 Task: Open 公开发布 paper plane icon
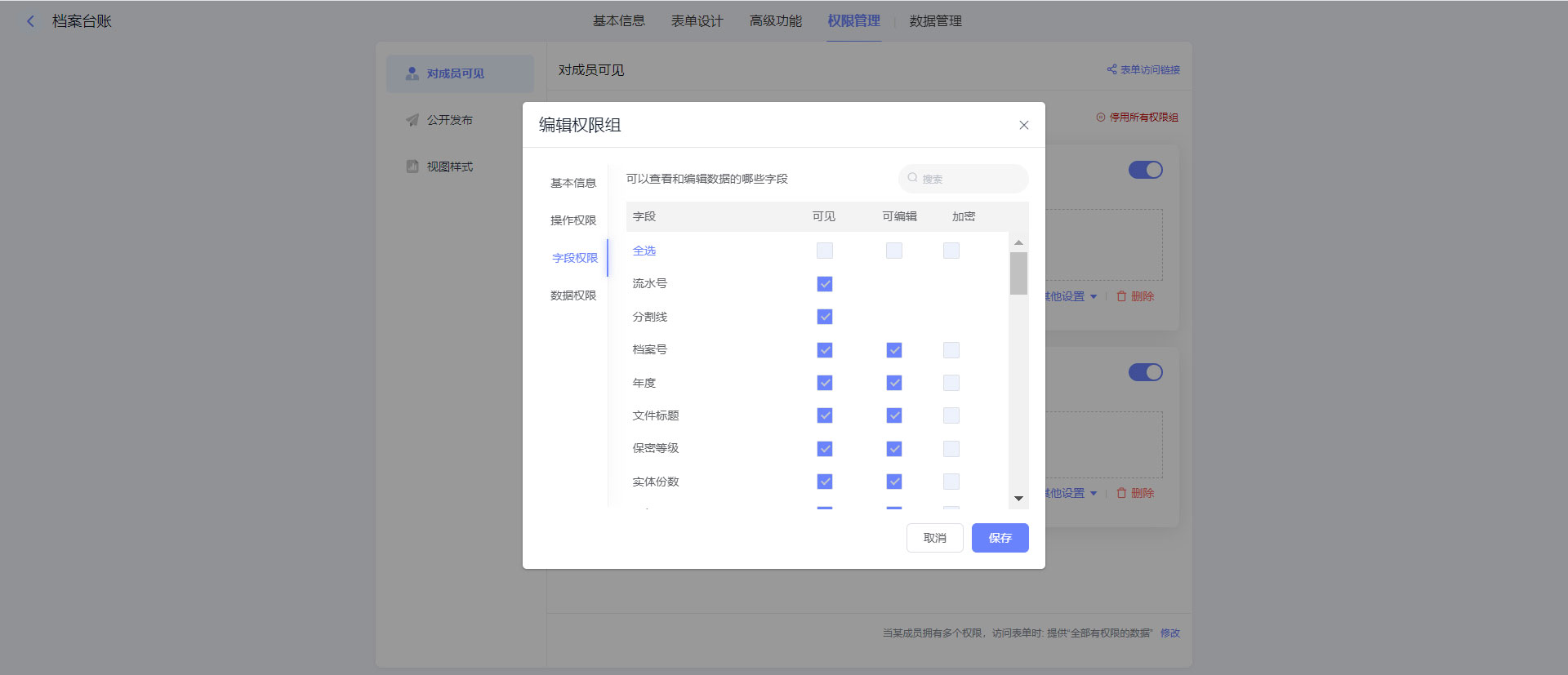pos(412,120)
